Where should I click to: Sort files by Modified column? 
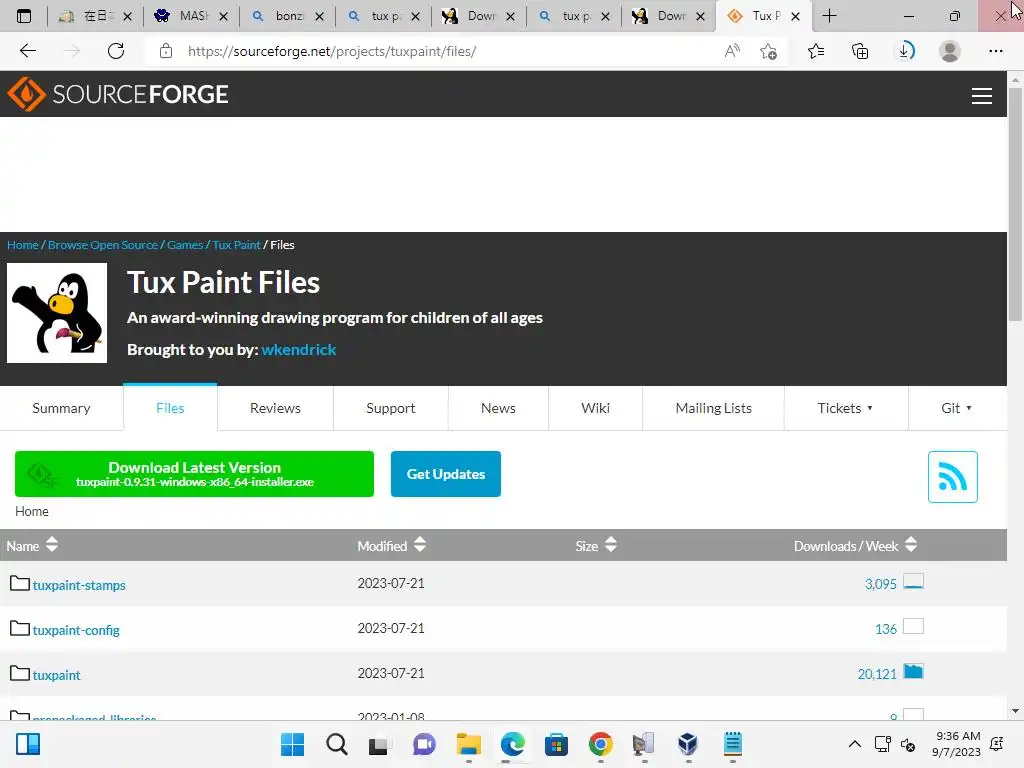coord(391,545)
